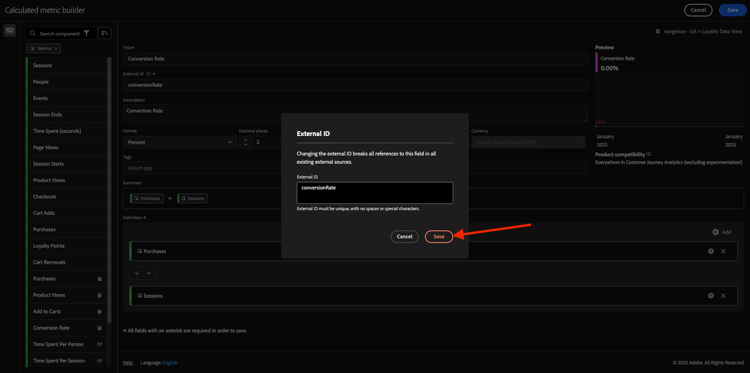Select Conversion Rate calculated metric in component list

(x=66, y=328)
